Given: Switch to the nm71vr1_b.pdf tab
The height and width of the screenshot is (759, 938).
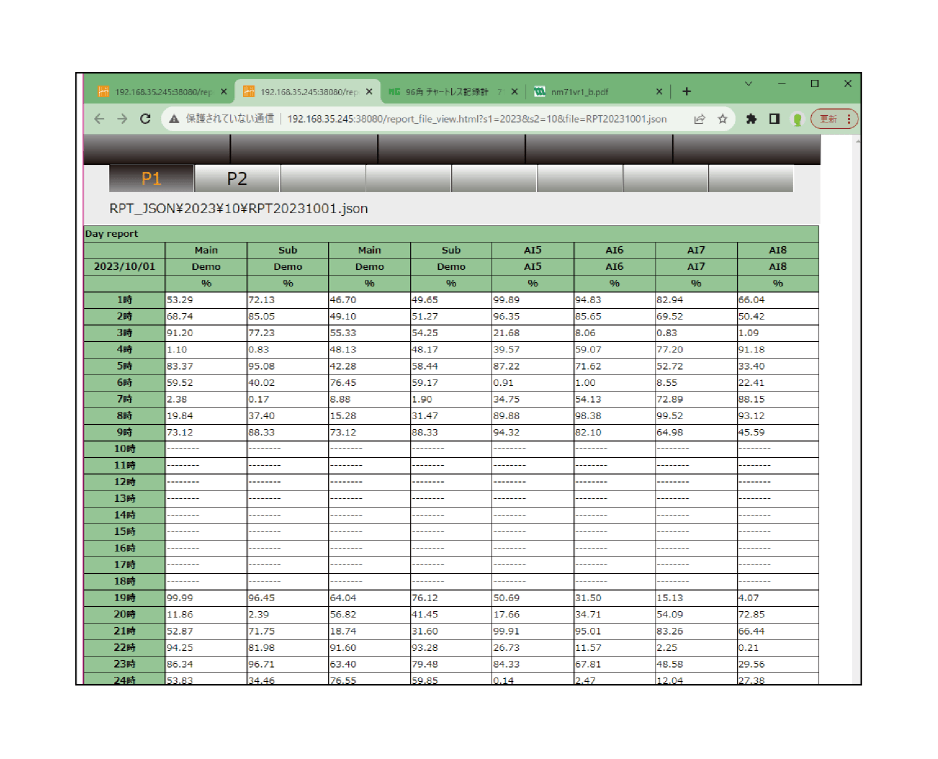Looking at the screenshot, I should coord(592,91).
